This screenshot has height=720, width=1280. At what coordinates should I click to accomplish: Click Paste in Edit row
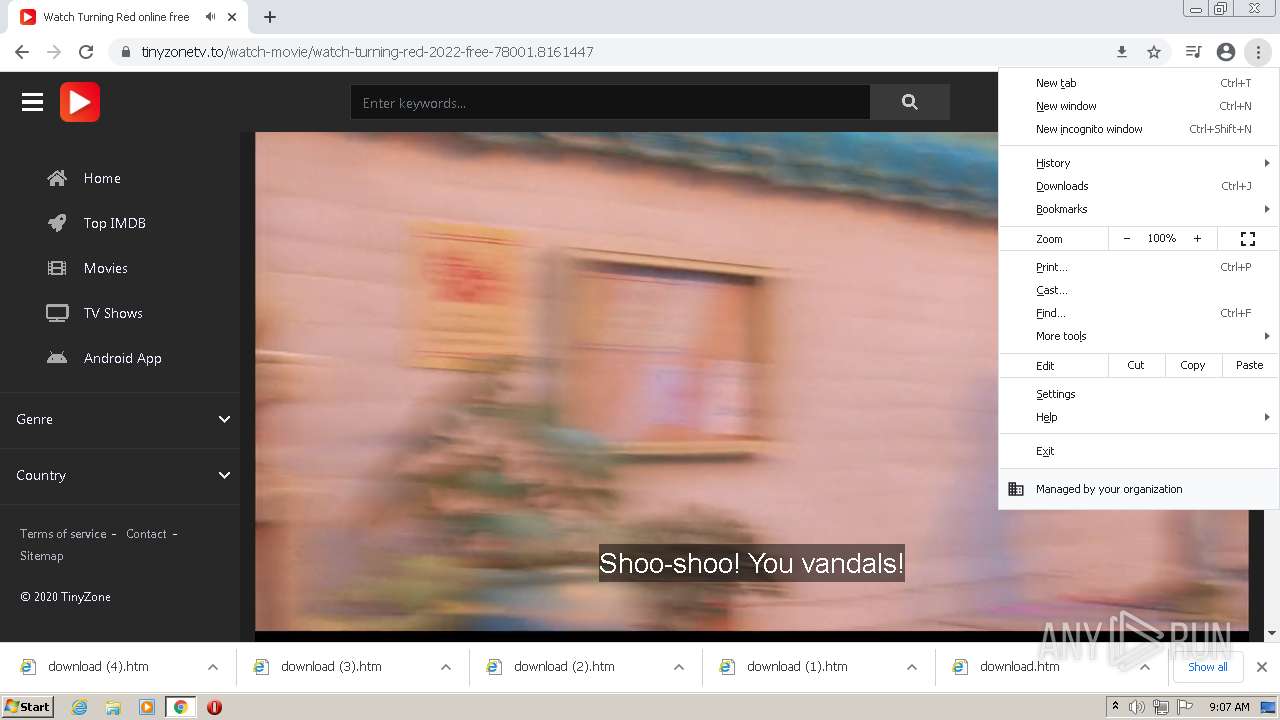(x=1250, y=365)
